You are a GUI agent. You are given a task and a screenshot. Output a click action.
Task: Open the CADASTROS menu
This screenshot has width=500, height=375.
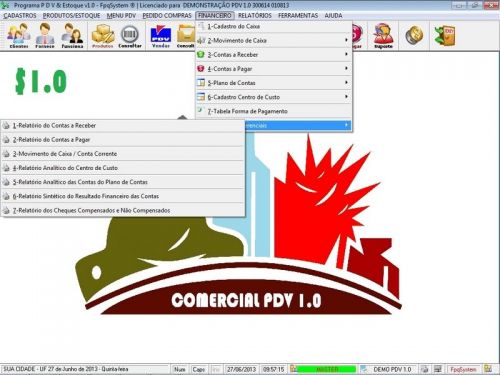(x=20, y=16)
